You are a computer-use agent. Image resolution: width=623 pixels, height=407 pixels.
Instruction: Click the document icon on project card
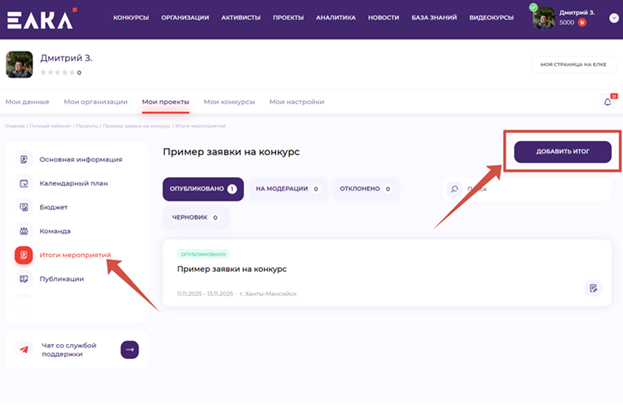coord(593,288)
